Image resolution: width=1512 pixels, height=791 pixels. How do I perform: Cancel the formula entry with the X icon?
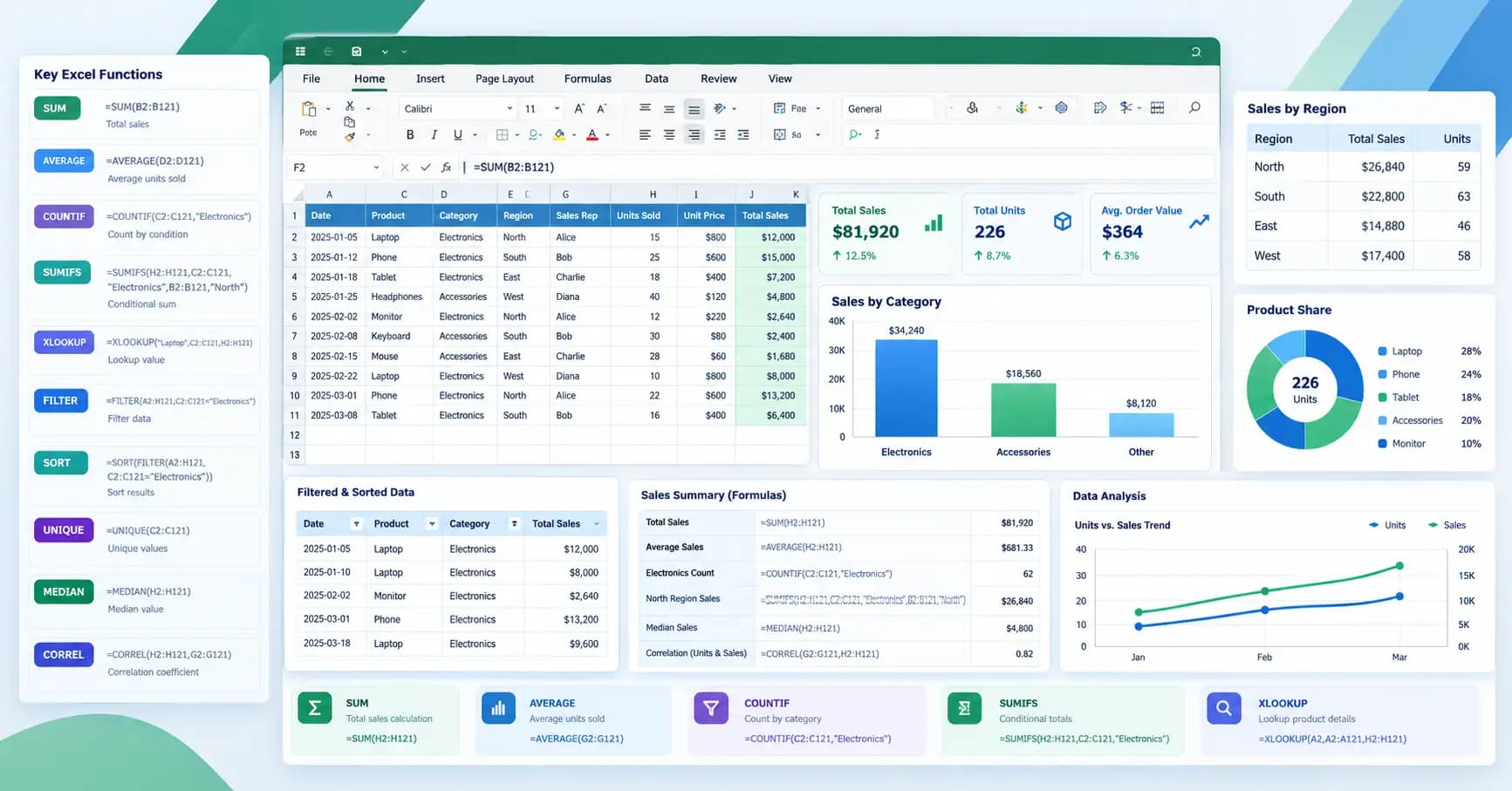pos(404,167)
